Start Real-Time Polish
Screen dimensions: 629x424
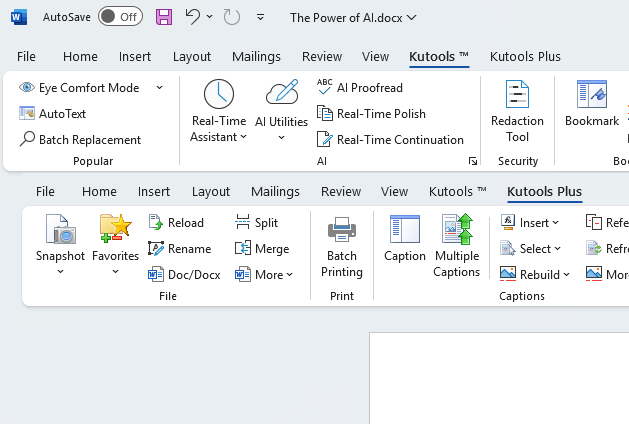pos(371,114)
